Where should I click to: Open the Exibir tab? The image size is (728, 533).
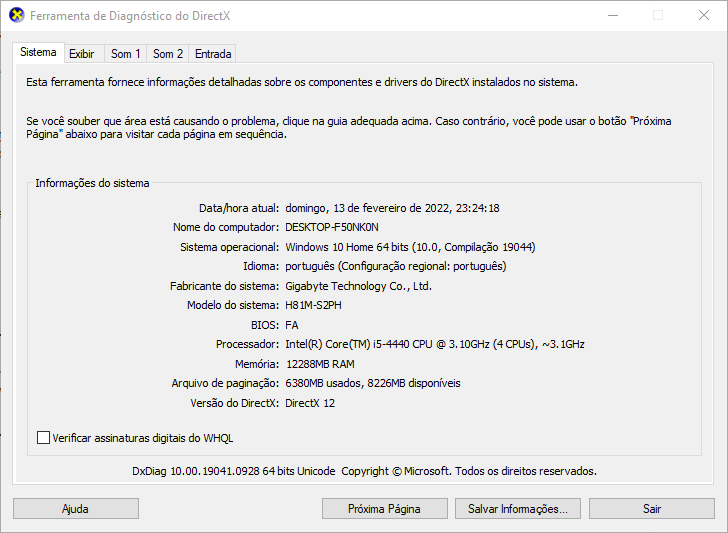[x=82, y=54]
